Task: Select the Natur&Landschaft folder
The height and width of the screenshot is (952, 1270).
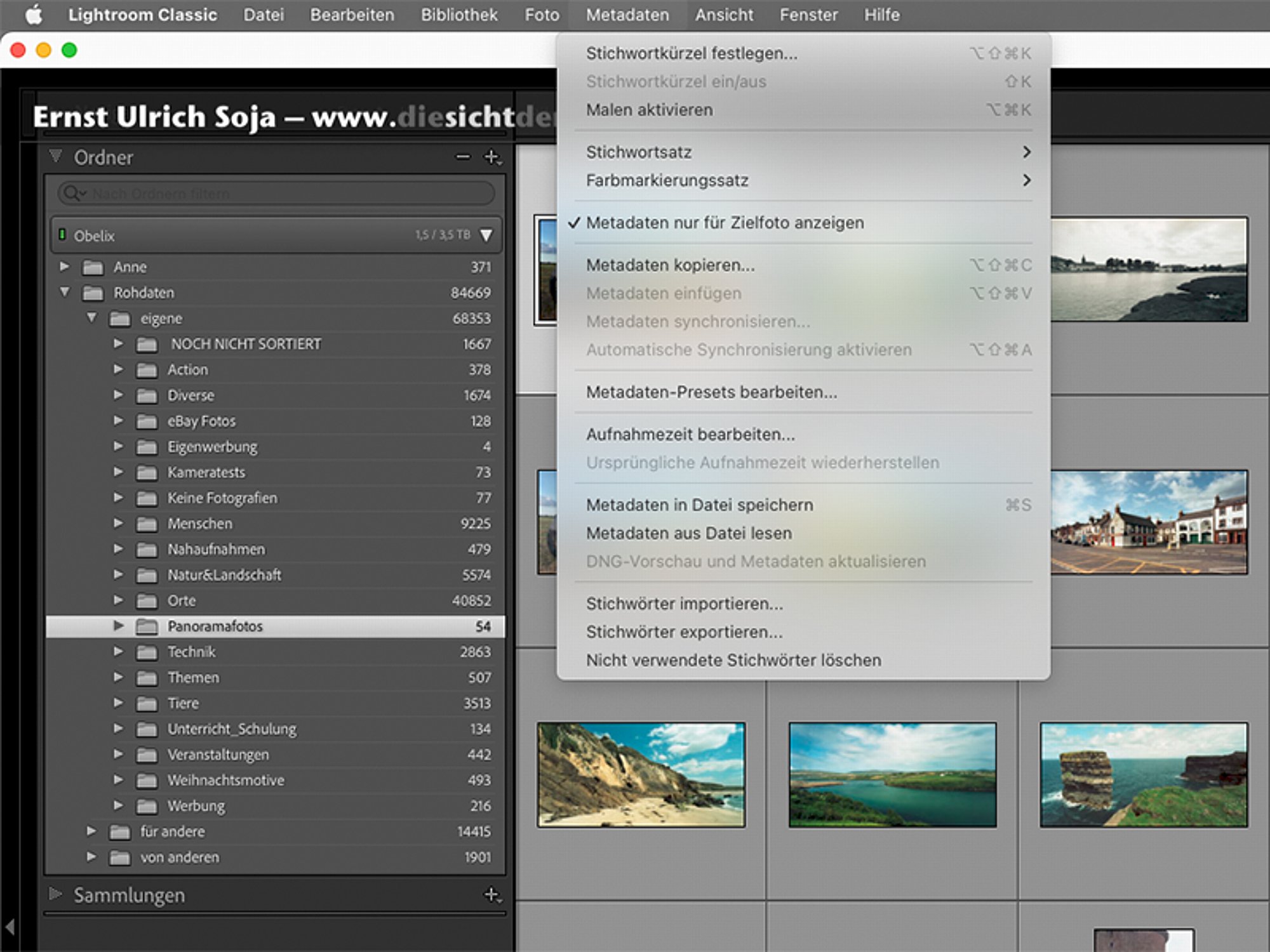Action: (276, 575)
